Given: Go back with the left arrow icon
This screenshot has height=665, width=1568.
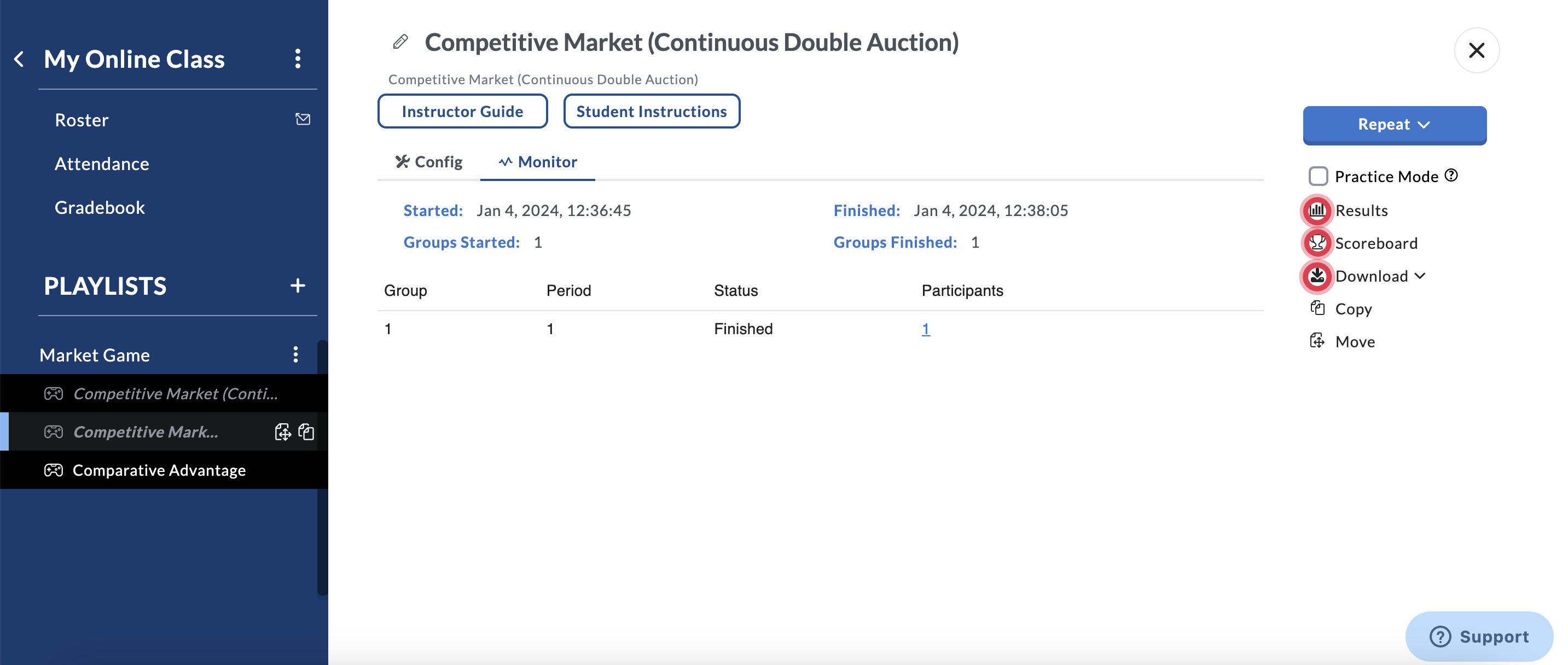Looking at the screenshot, I should click(x=20, y=59).
